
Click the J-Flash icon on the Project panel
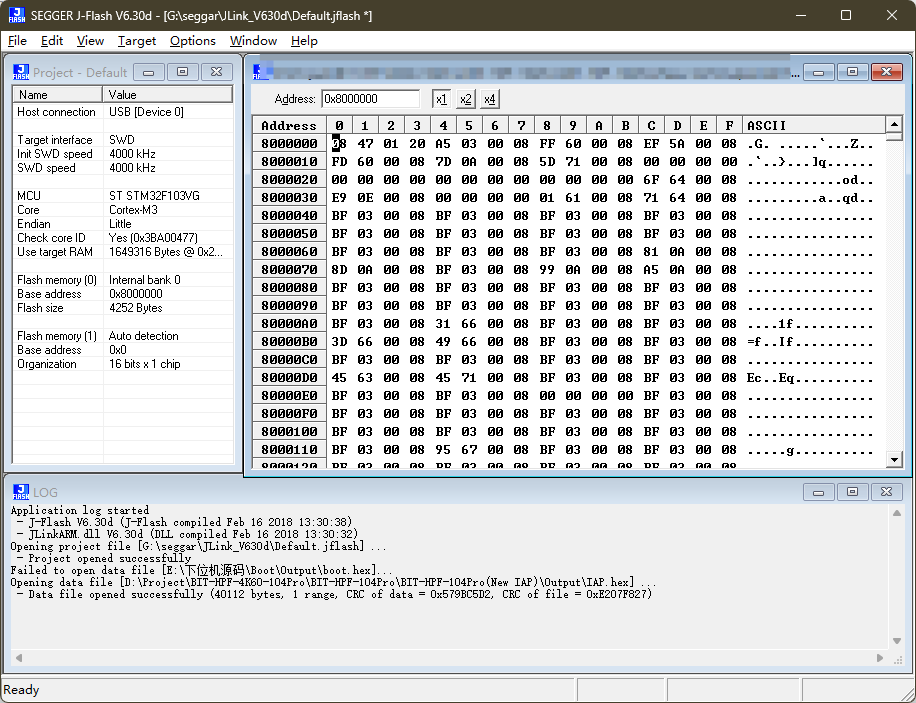[x=22, y=71]
